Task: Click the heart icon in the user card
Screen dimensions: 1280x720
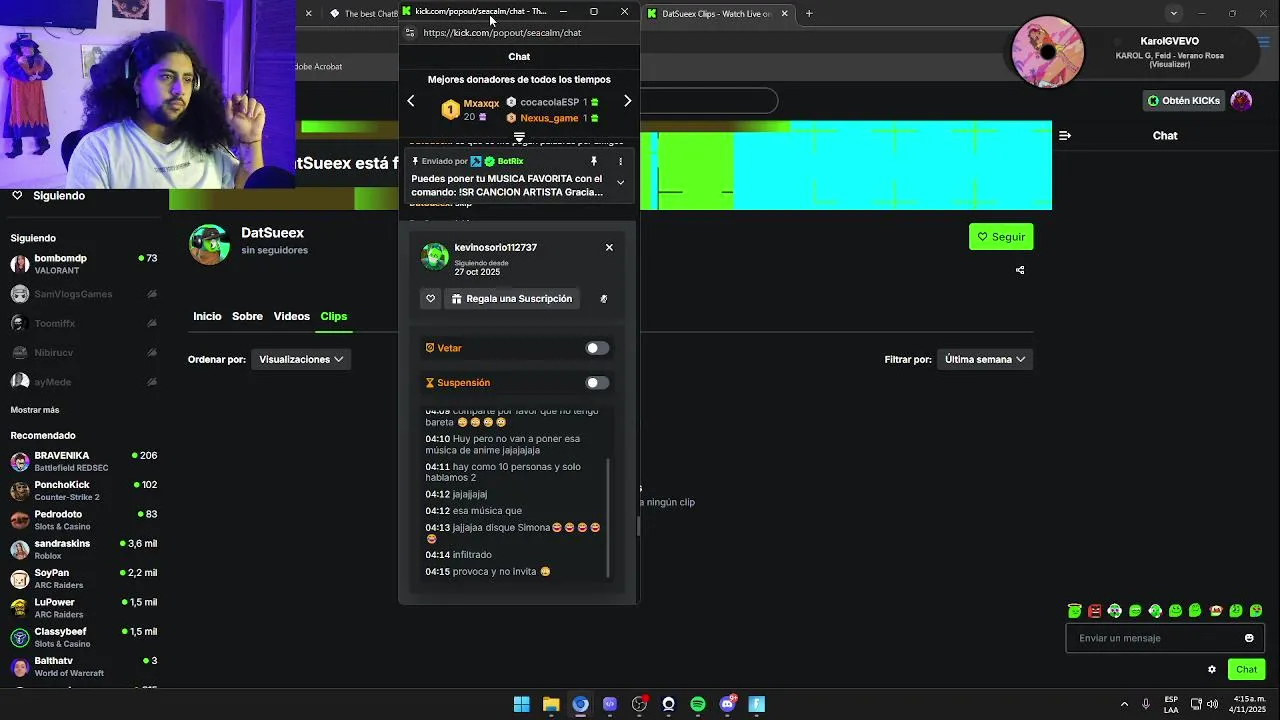Action: click(x=431, y=299)
